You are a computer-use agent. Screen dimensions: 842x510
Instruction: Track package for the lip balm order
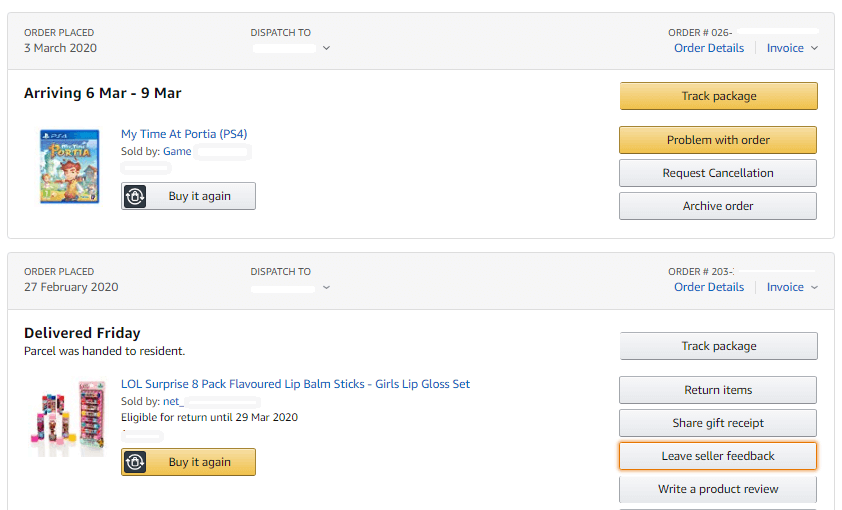pos(718,346)
